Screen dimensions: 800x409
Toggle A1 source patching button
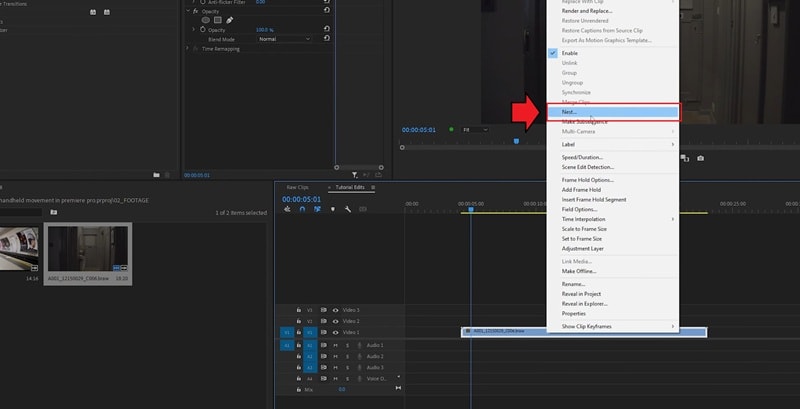point(287,345)
